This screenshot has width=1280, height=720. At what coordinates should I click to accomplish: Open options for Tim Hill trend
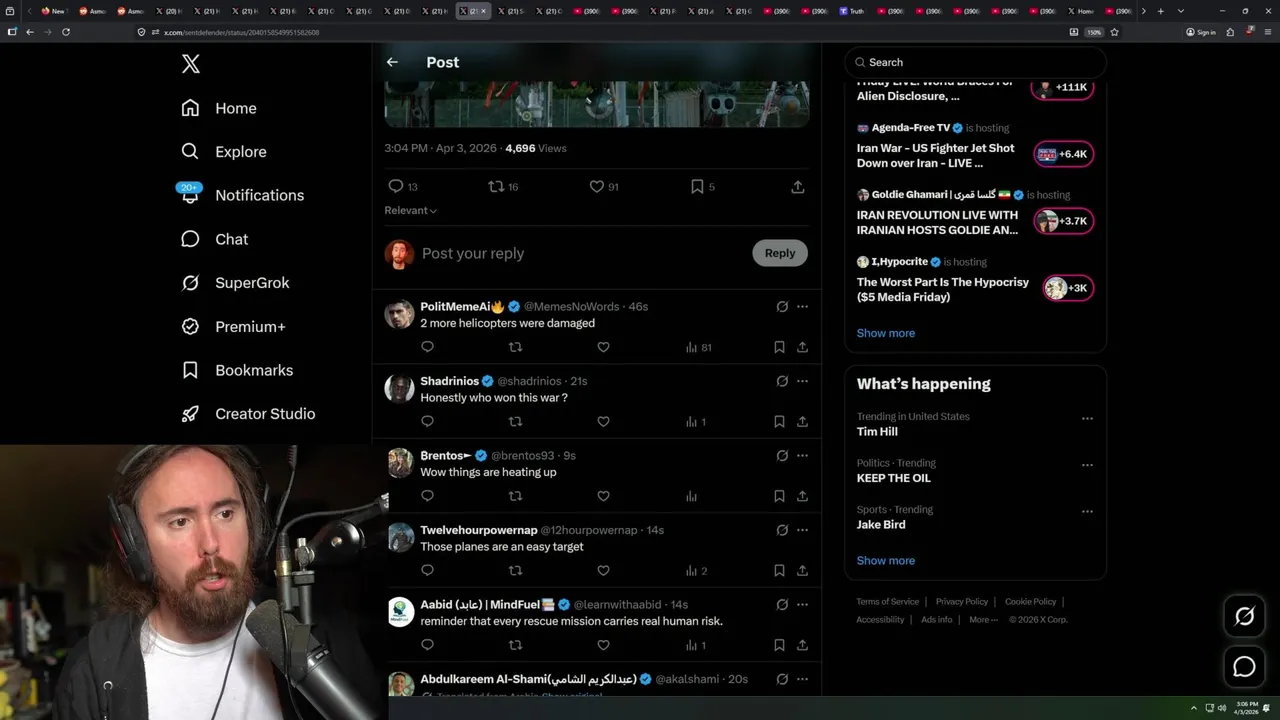click(1087, 418)
